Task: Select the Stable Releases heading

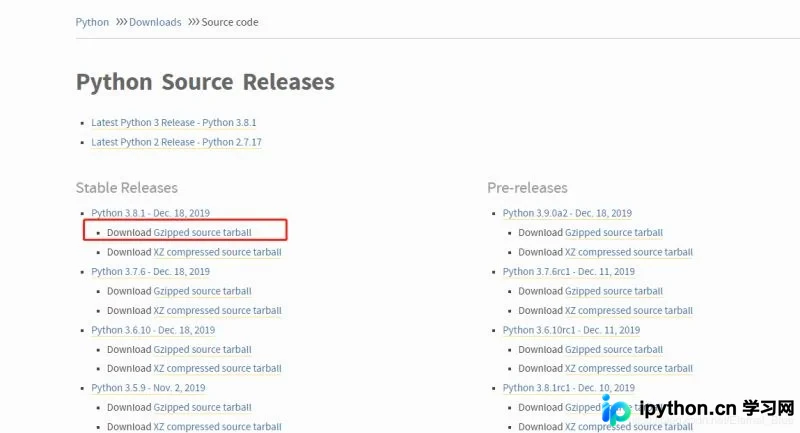Action: (x=127, y=188)
